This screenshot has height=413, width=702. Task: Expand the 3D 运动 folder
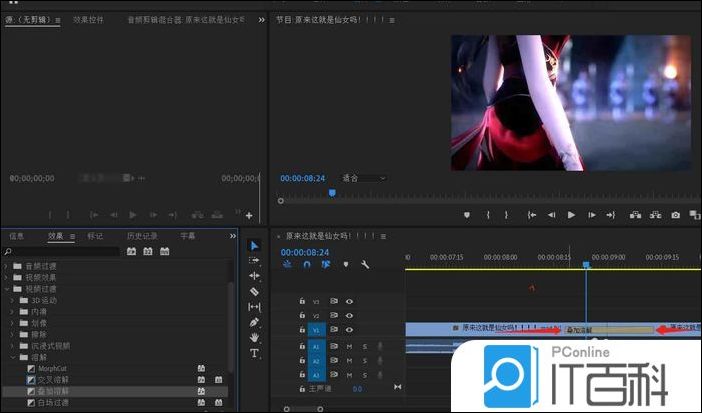tap(12, 301)
